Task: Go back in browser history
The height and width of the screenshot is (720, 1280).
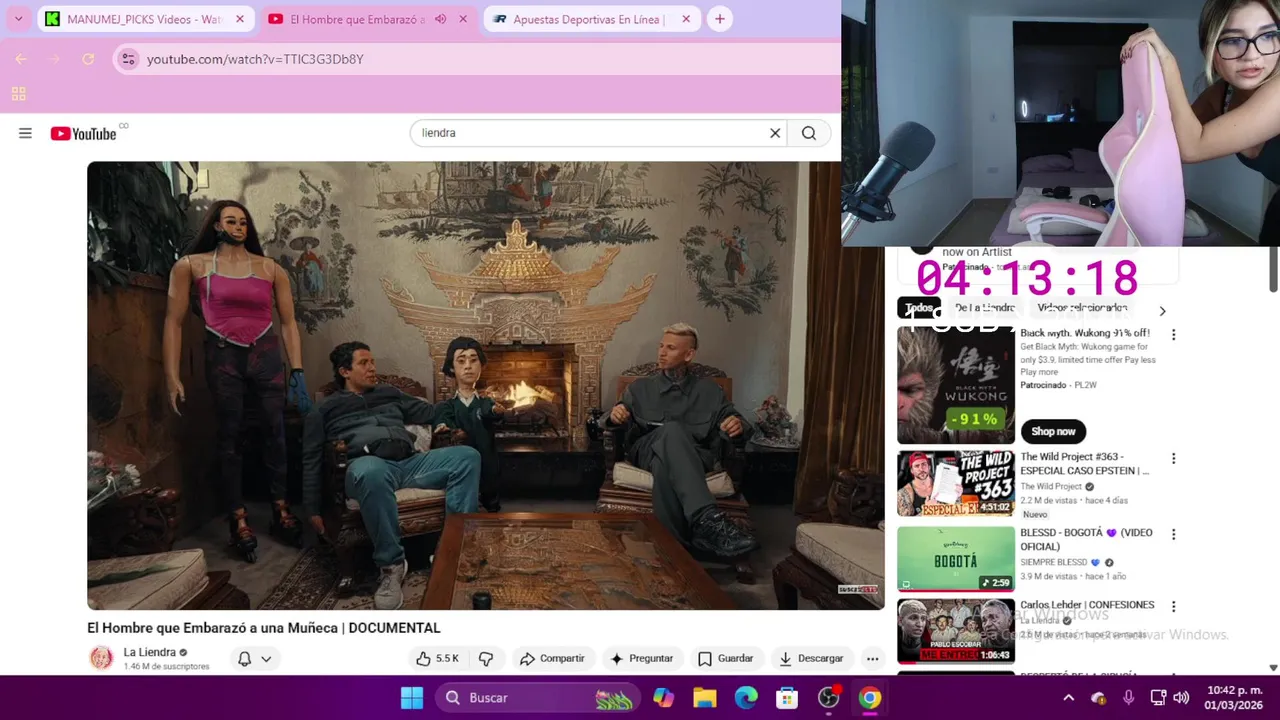Action: point(21,59)
